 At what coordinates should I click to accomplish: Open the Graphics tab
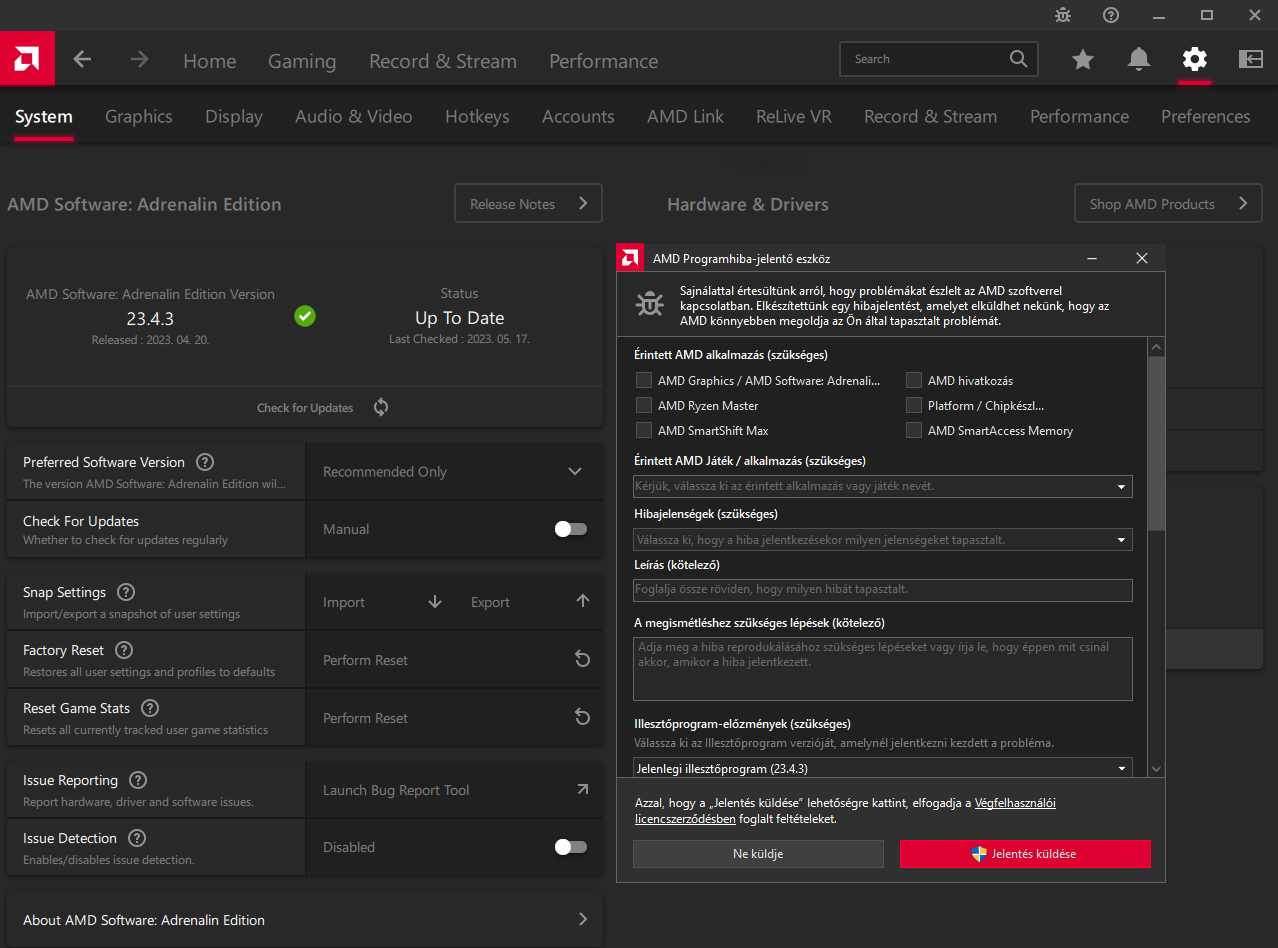[x=139, y=117]
